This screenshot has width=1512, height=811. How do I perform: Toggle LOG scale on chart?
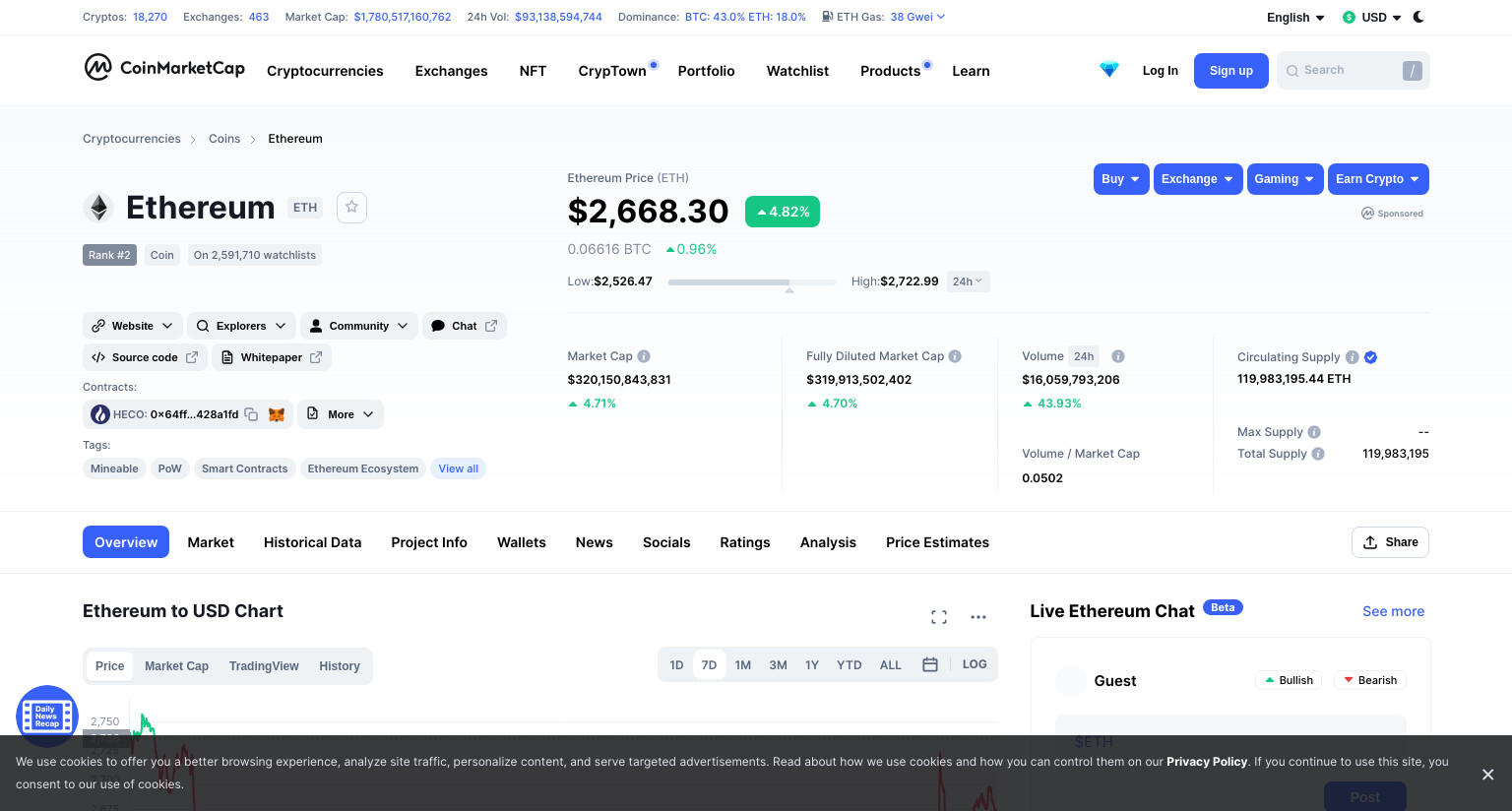tap(975, 664)
